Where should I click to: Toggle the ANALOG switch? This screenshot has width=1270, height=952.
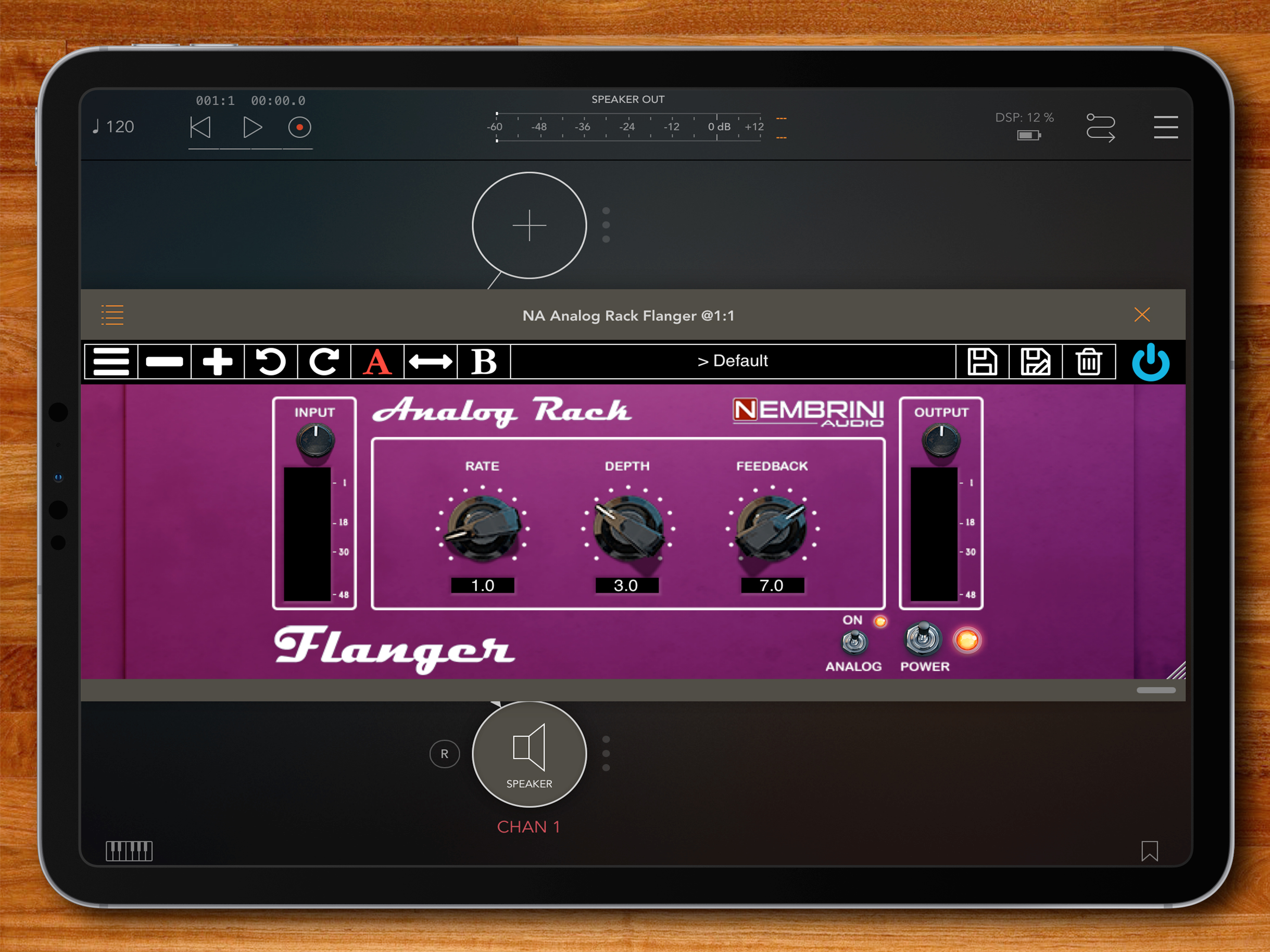pyautogui.click(x=854, y=641)
